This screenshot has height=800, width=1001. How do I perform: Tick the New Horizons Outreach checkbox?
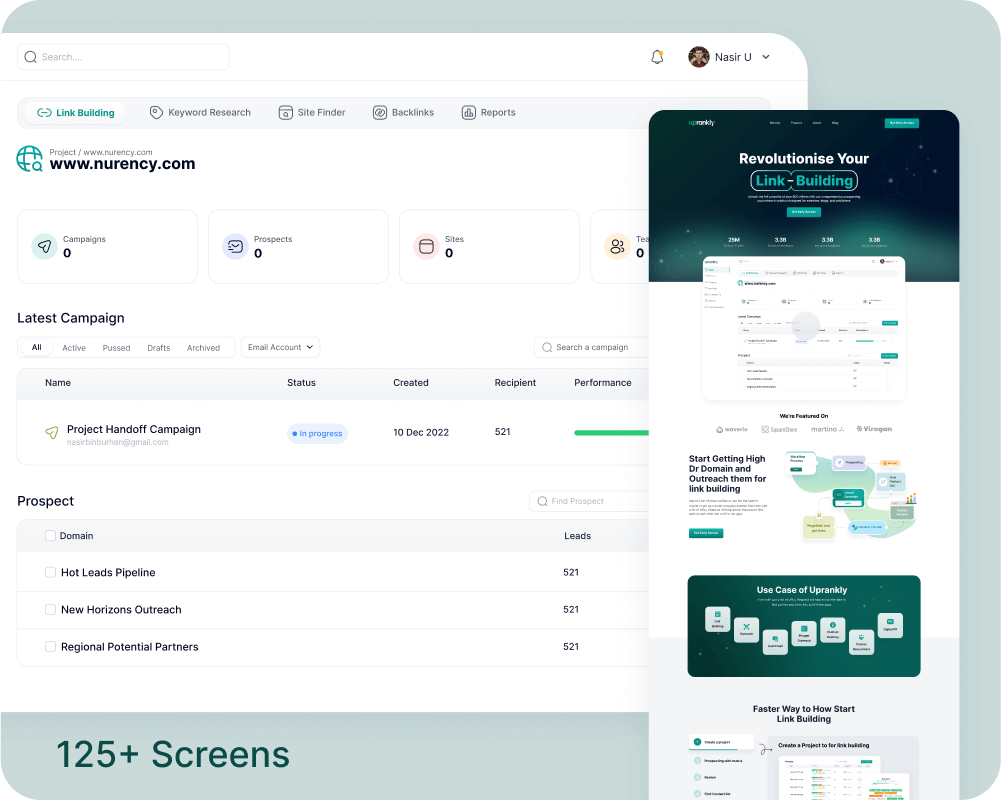[x=50, y=610]
